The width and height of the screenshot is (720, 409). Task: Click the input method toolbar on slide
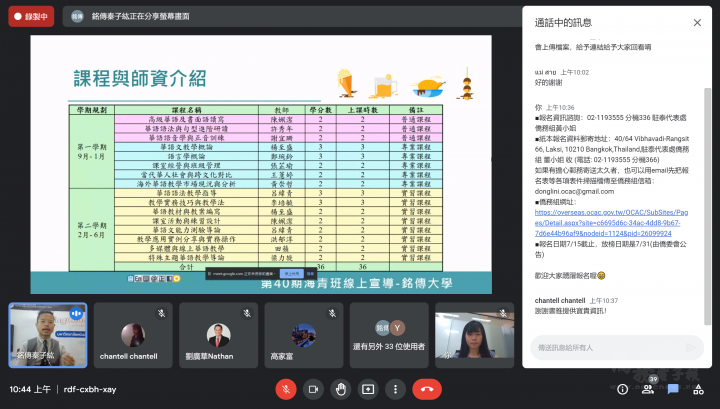pyautogui.click(x=154, y=279)
